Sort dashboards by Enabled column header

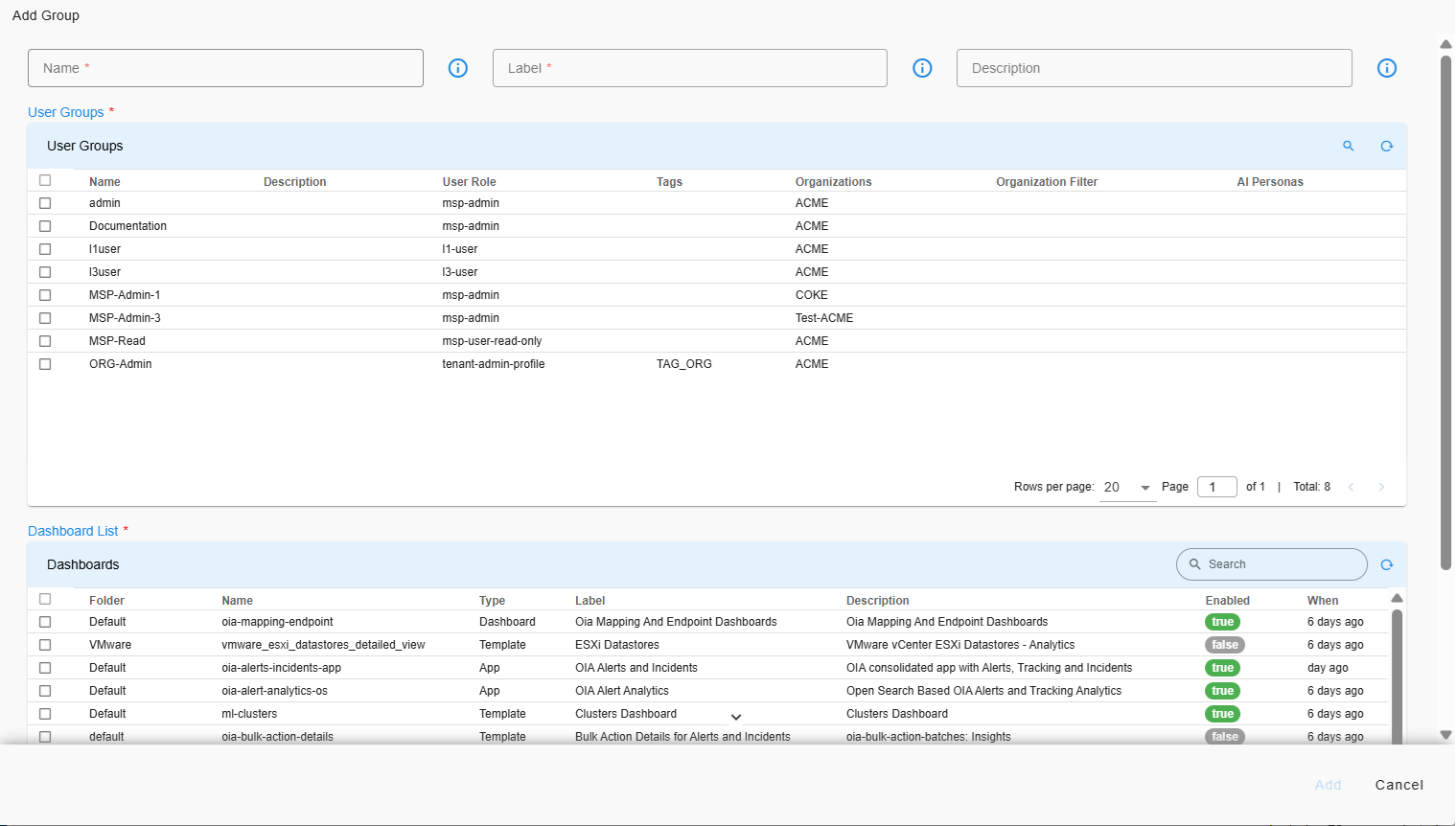tap(1227, 601)
